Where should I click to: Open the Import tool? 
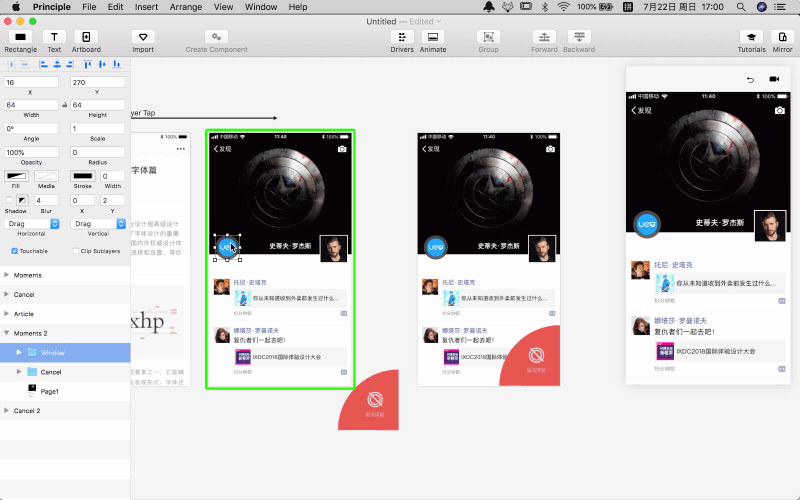pyautogui.click(x=143, y=37)
